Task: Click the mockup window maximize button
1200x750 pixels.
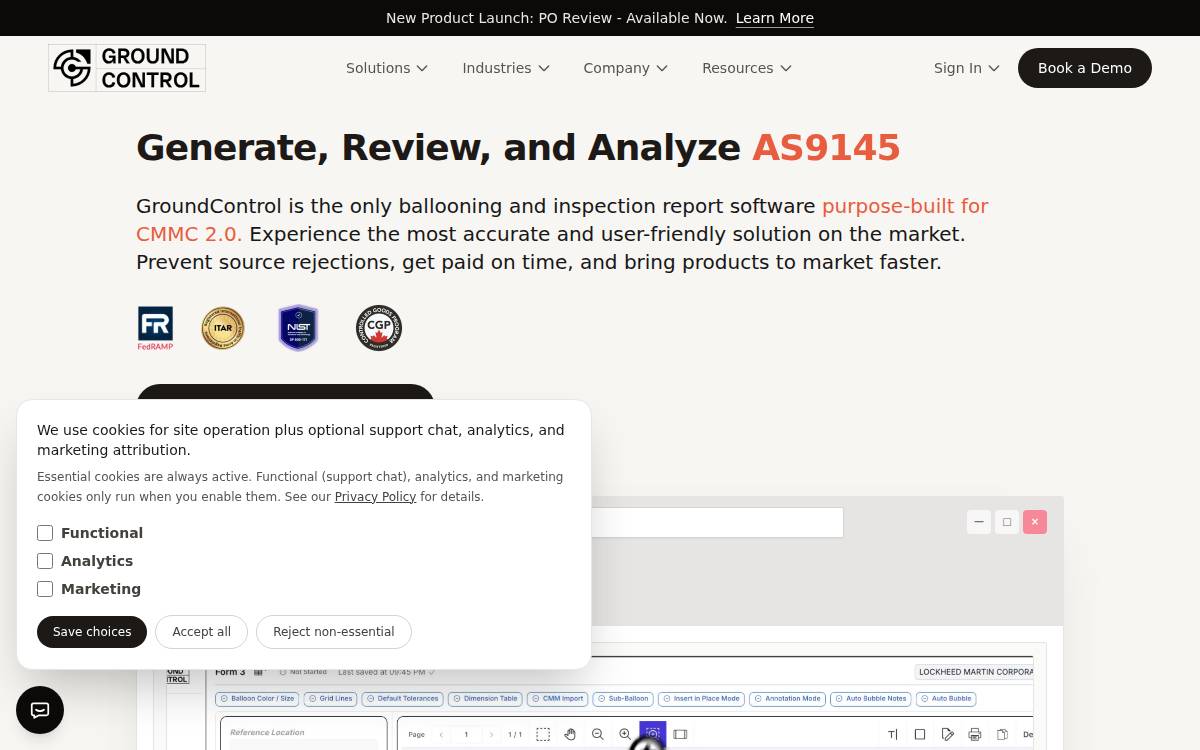Action: coord(1007,522)
